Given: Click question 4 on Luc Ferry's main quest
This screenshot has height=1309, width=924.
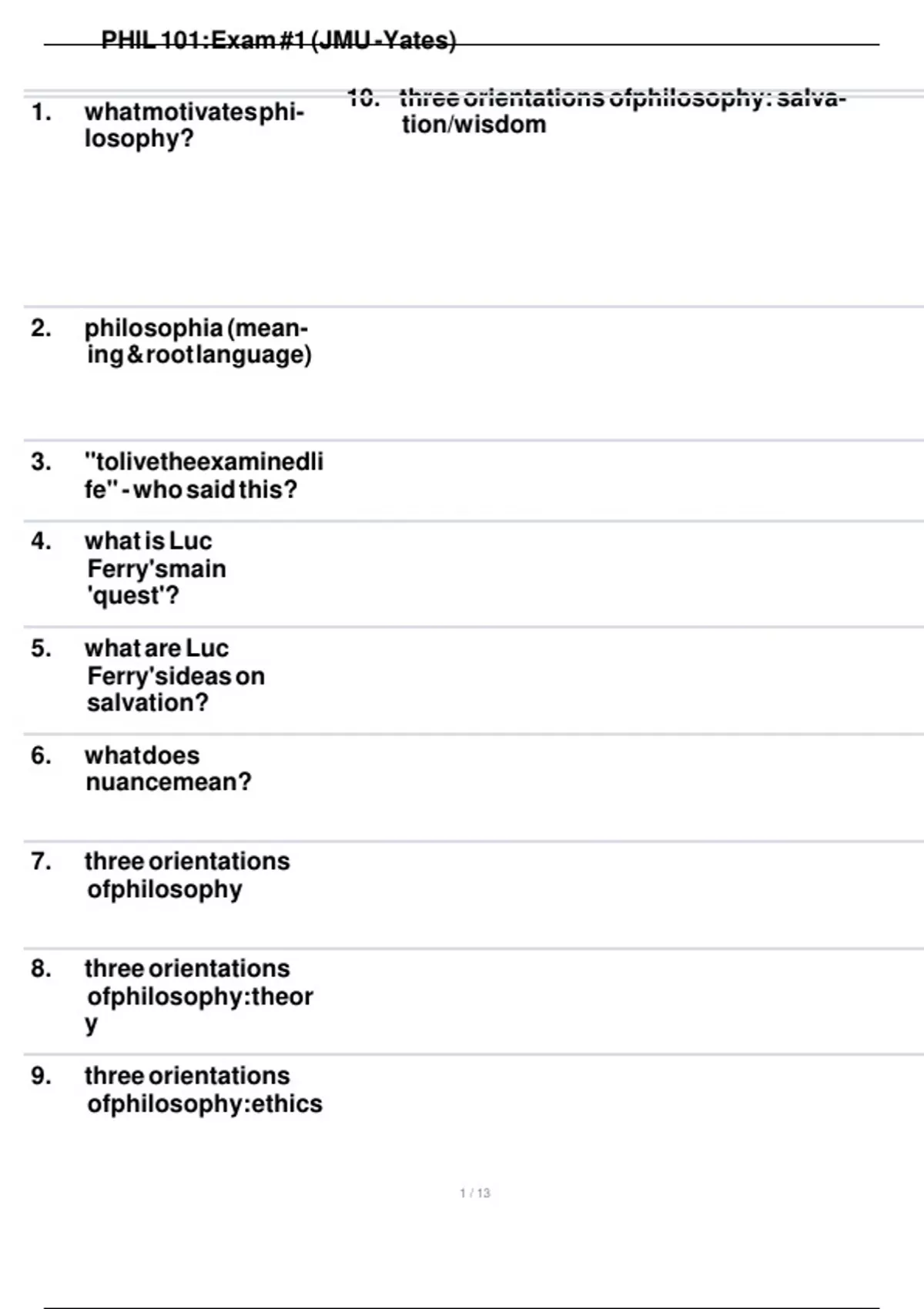Looking at the screenshot, I should tap(156, 568).
